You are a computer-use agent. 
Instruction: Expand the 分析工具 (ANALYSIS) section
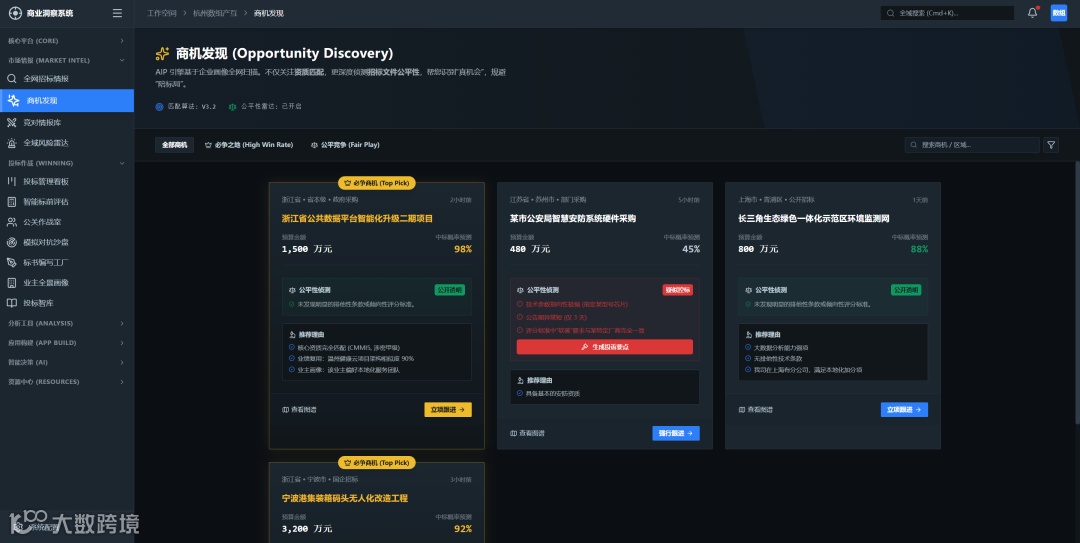pyautogui.click(x=67, y=323)
